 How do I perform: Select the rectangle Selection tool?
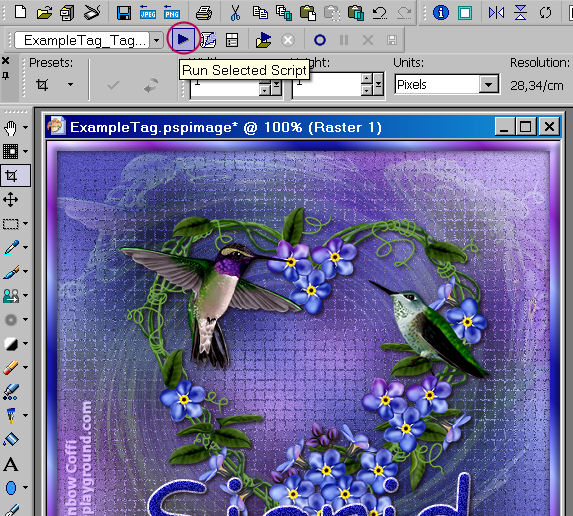11,224
